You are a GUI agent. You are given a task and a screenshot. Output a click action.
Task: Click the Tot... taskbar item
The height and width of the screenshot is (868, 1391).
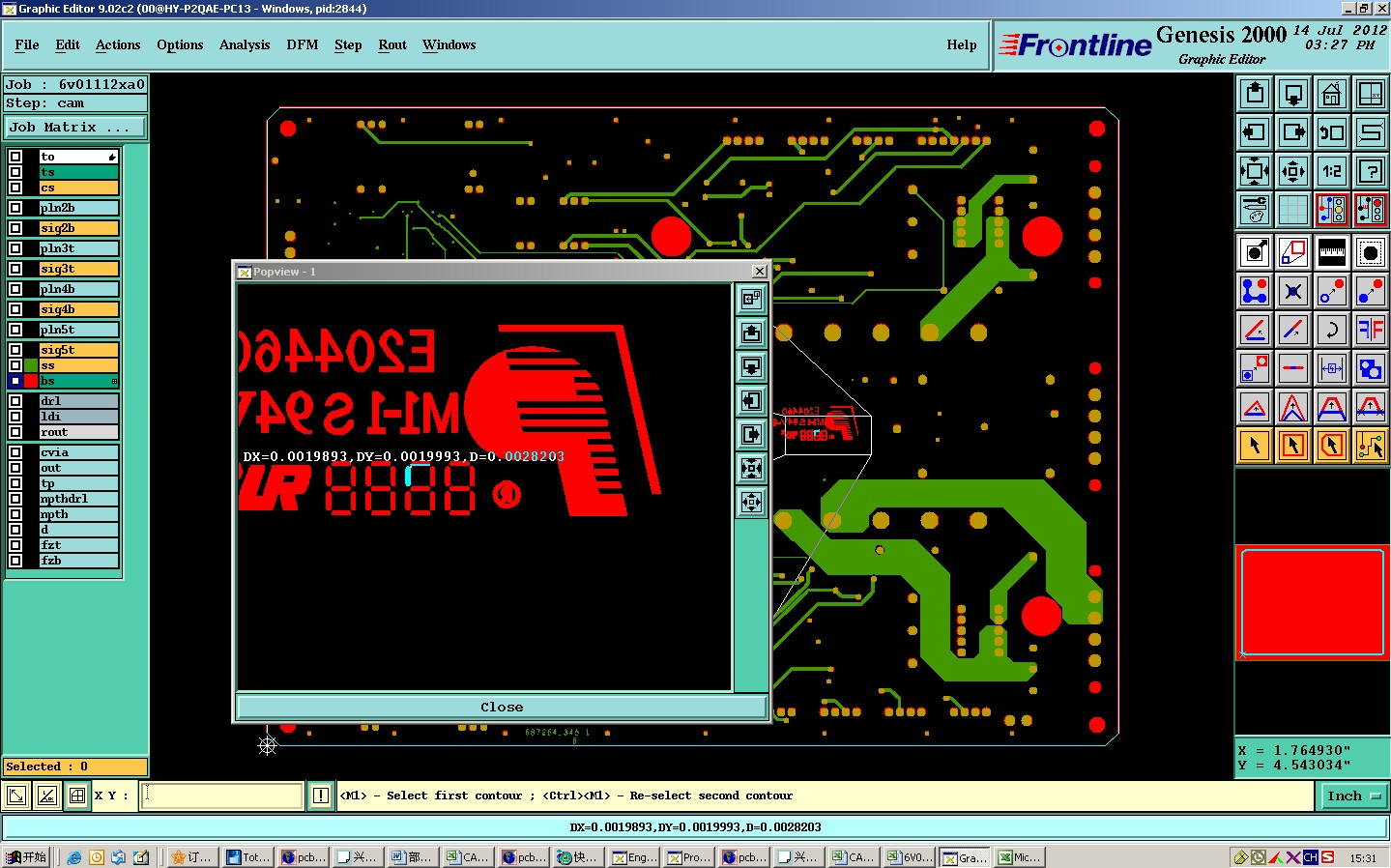point(248,857)
